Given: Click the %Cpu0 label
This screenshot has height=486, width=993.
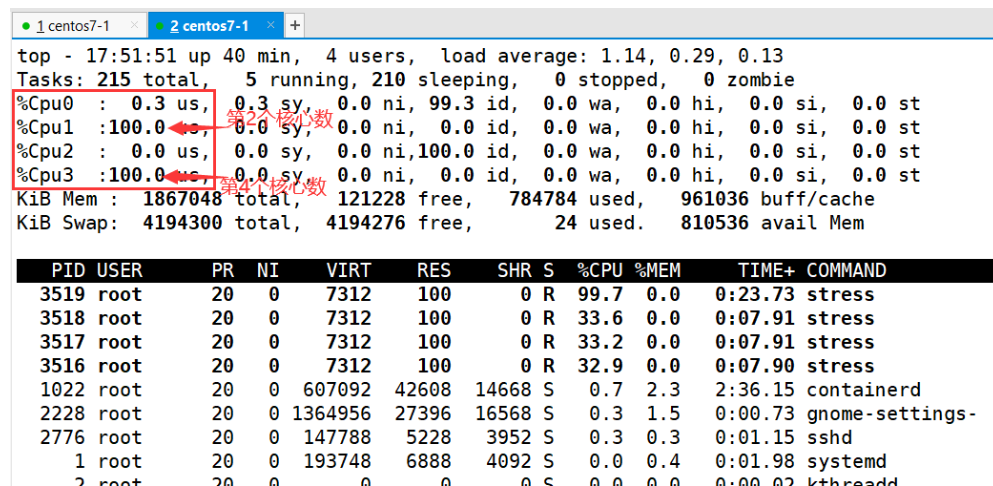Looking at the screenshot, I should pyautogui.click(x=46, y=104).
